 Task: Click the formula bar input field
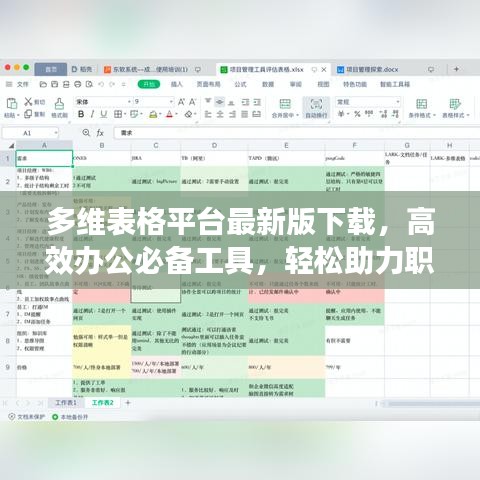click(x=297, y=133)
